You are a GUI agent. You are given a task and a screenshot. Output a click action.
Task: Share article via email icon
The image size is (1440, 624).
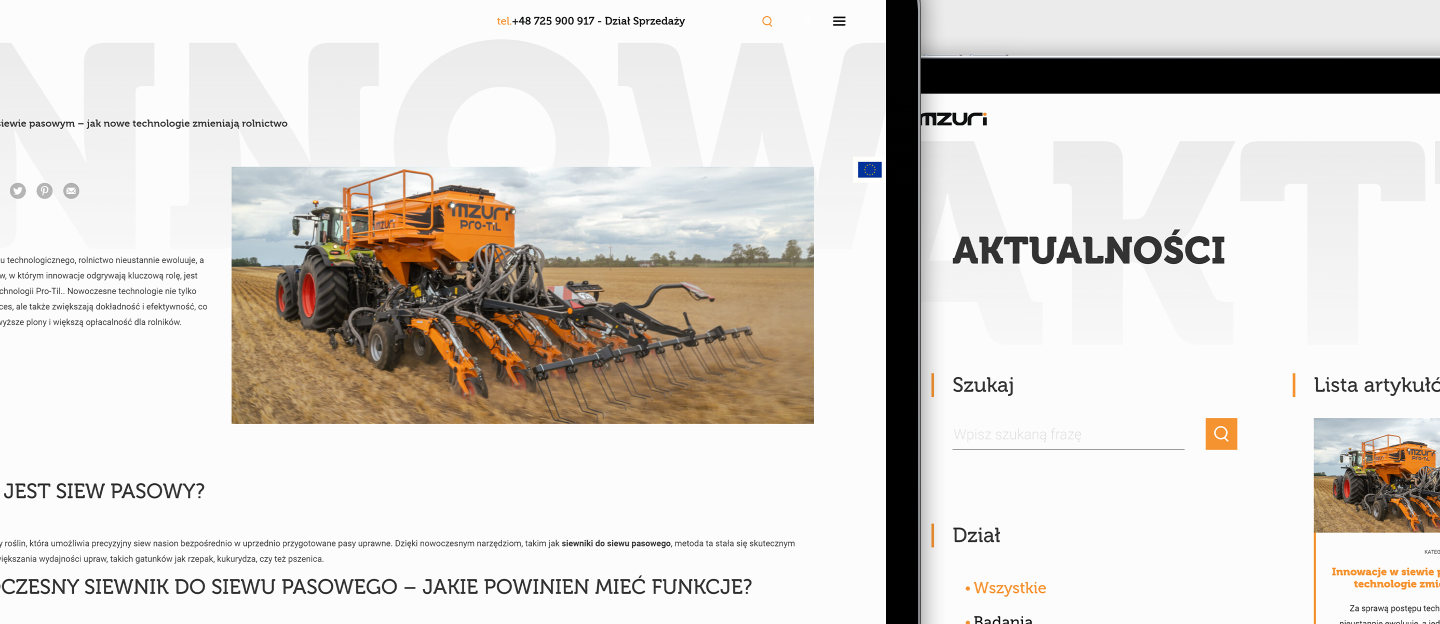(71, 191)
